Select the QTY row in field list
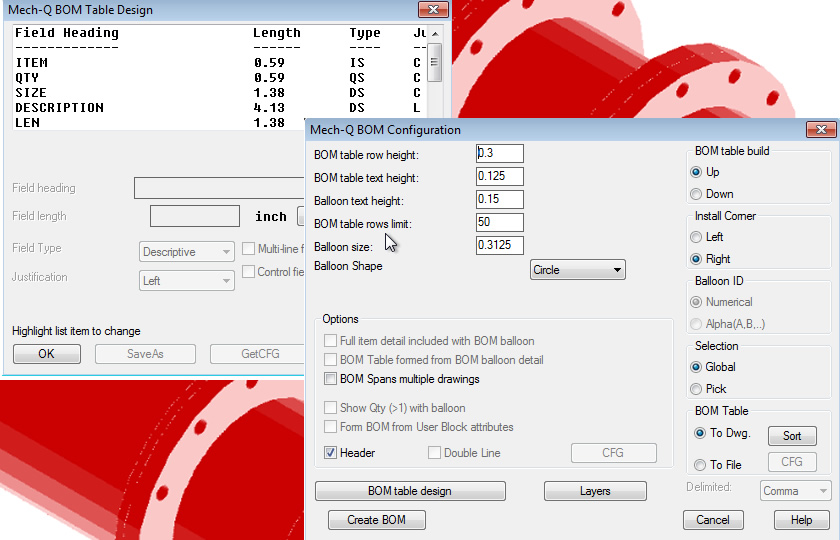840x540 pixels. [220, 78]
